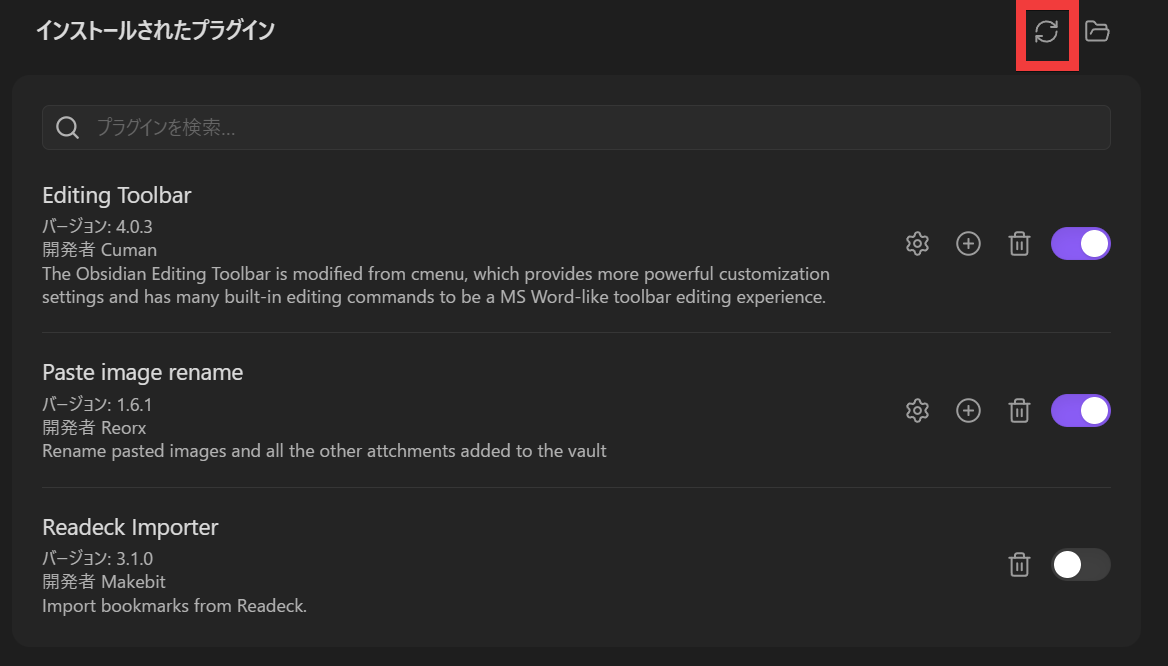Viewport: 1168px width, 666px height.
Task: Open Editing Toolbar settings gear
Action: click(917, 243)
